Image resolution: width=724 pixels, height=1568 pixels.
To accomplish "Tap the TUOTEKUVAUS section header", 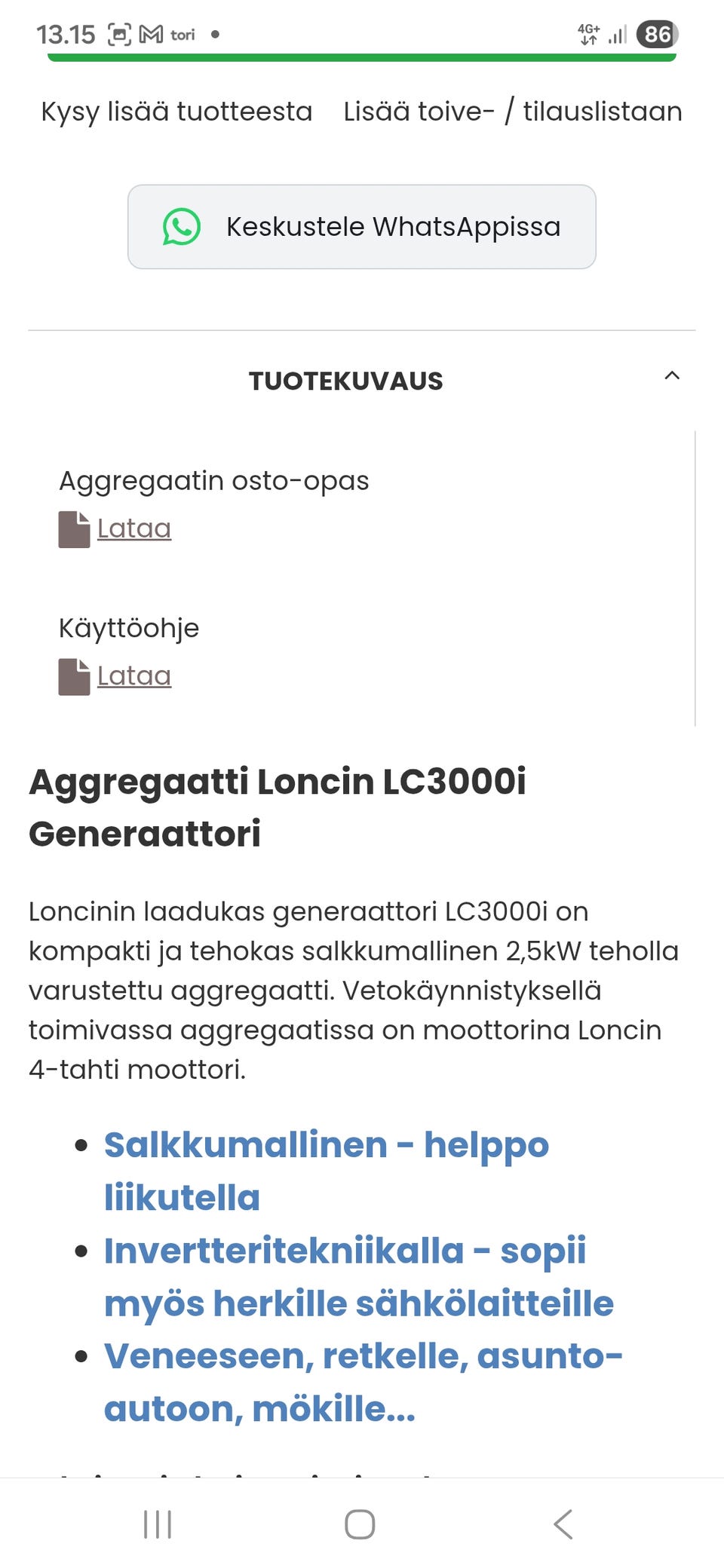I will tap(346, 381).
